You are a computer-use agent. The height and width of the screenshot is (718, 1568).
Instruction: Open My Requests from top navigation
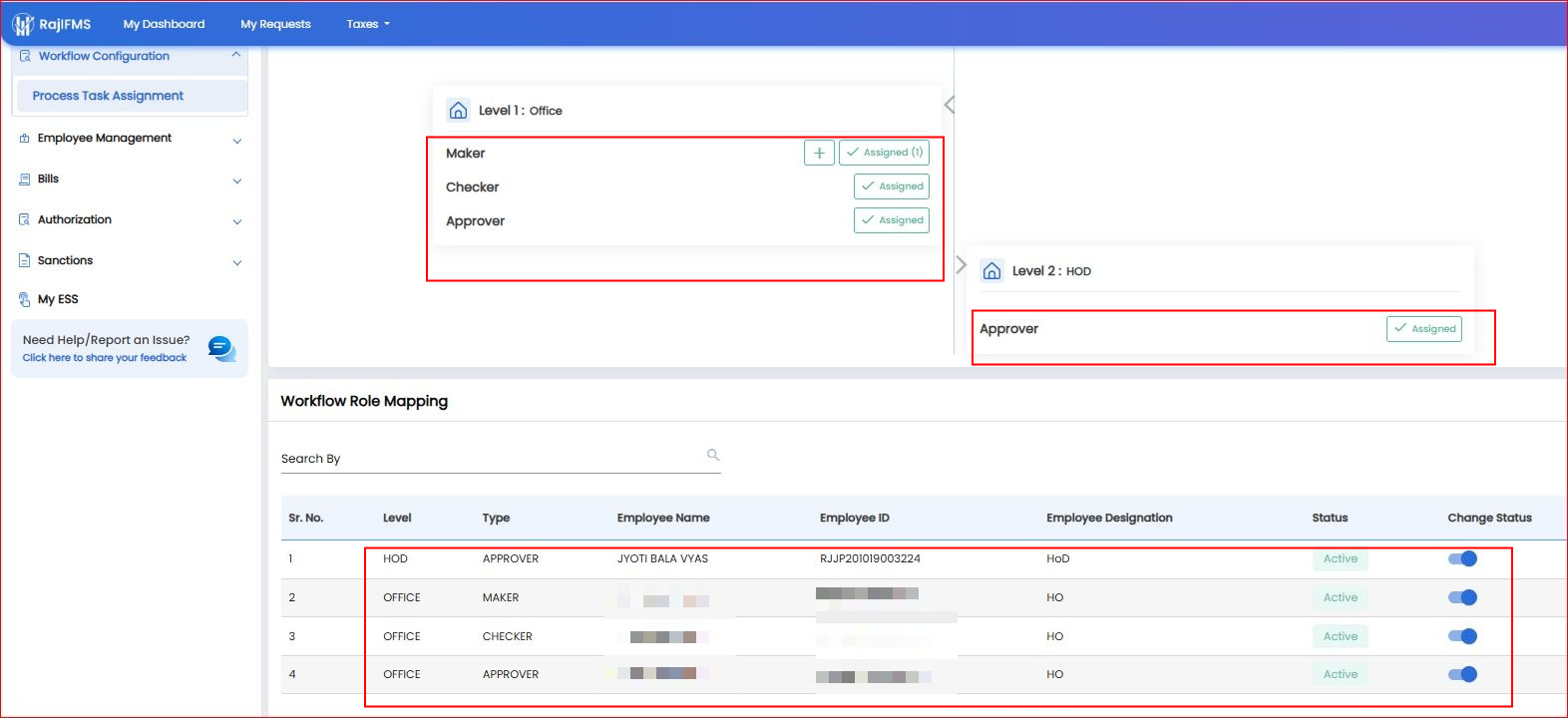275,24
